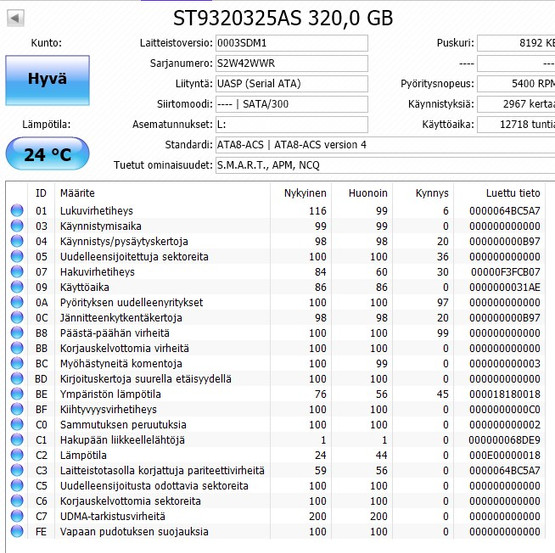Click the Tuetut ominaisuudet field
Screen dimensions: 555x553
[x=385, y=165]
